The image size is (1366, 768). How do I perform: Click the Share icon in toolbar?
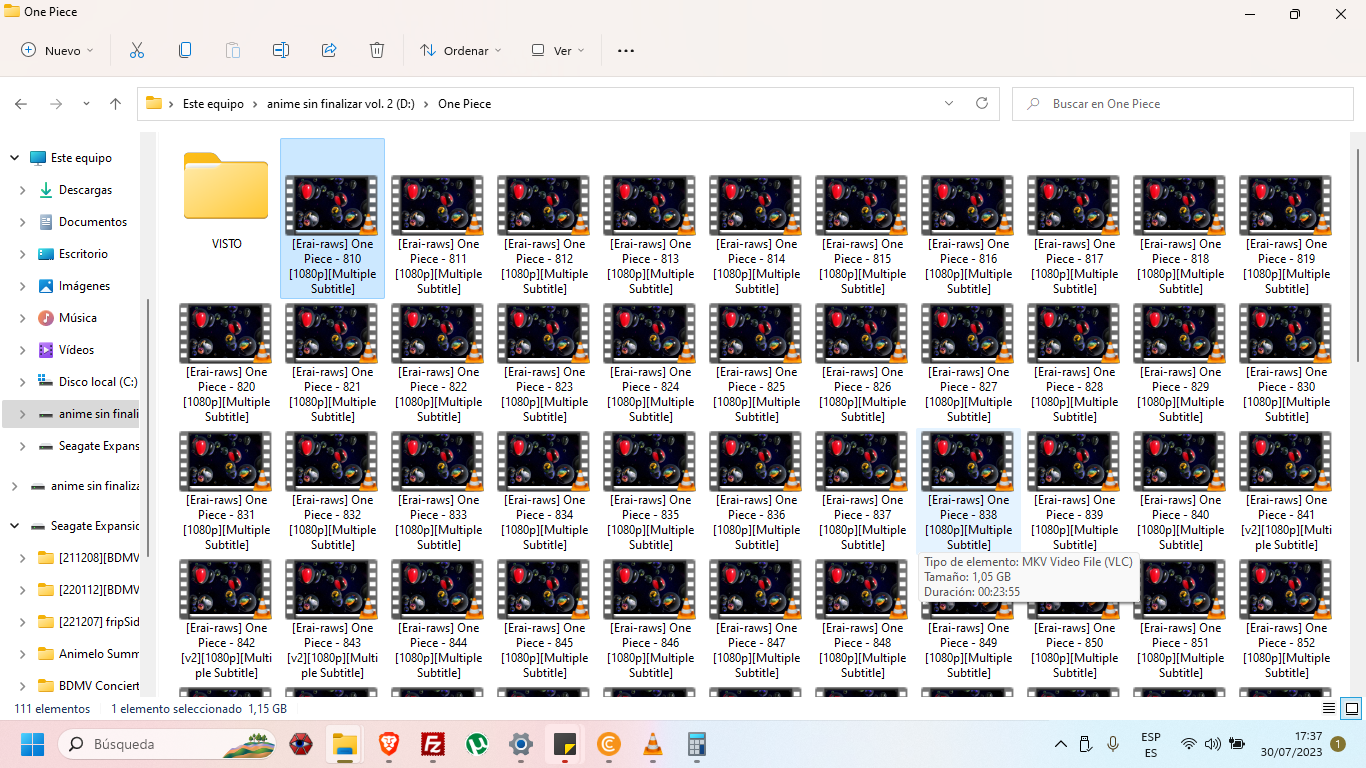(x=329, y=50)
